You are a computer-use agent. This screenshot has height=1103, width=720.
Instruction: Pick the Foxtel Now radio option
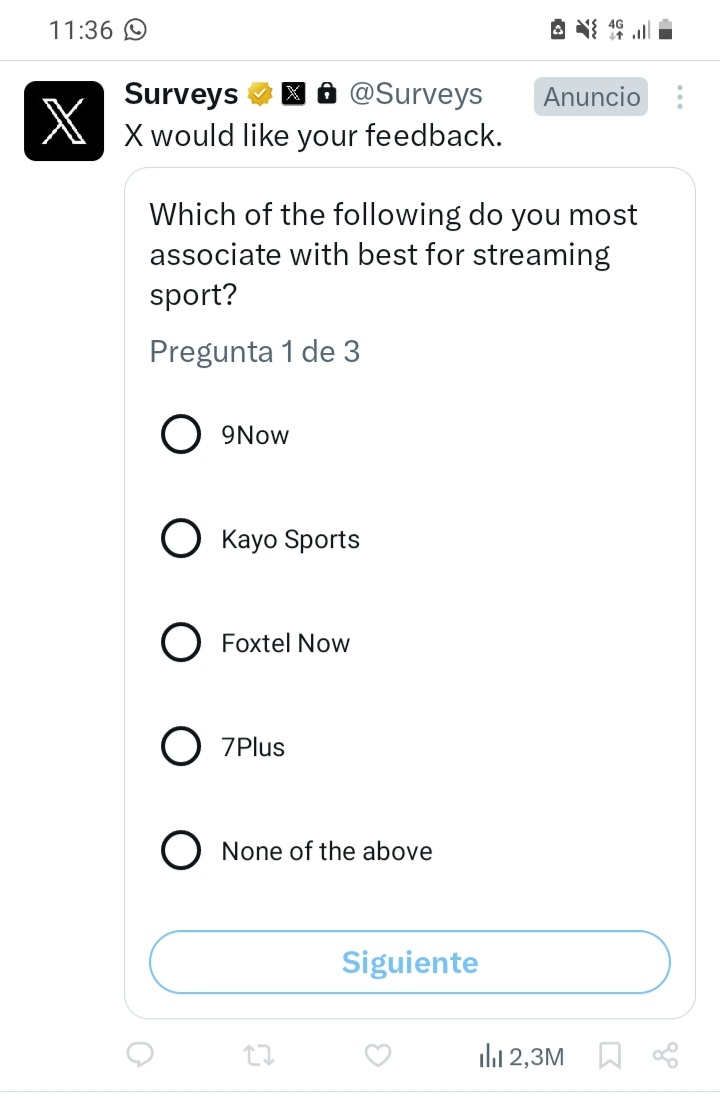coord(180,643)
